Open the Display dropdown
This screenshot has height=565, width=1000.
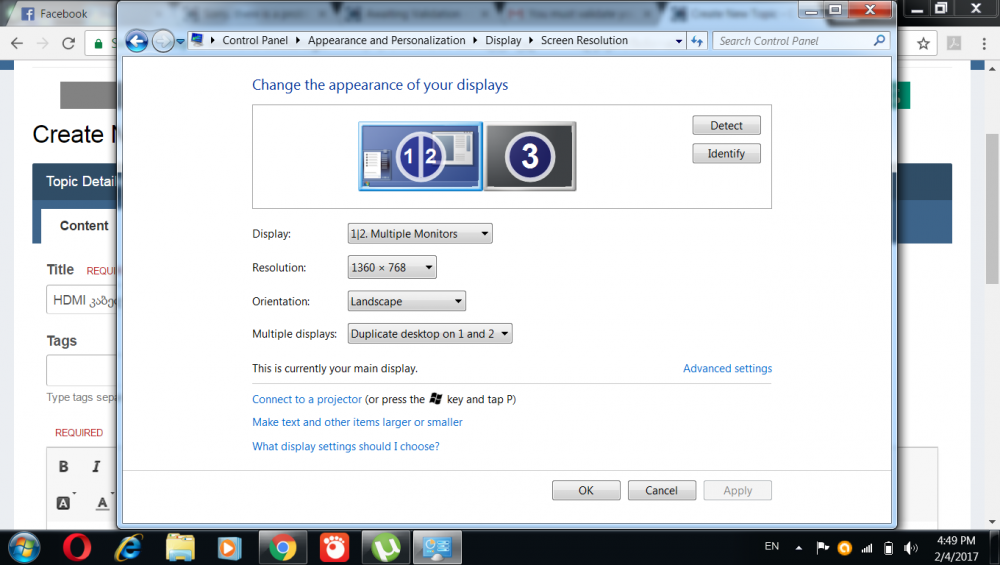click(x=420, y=234)
